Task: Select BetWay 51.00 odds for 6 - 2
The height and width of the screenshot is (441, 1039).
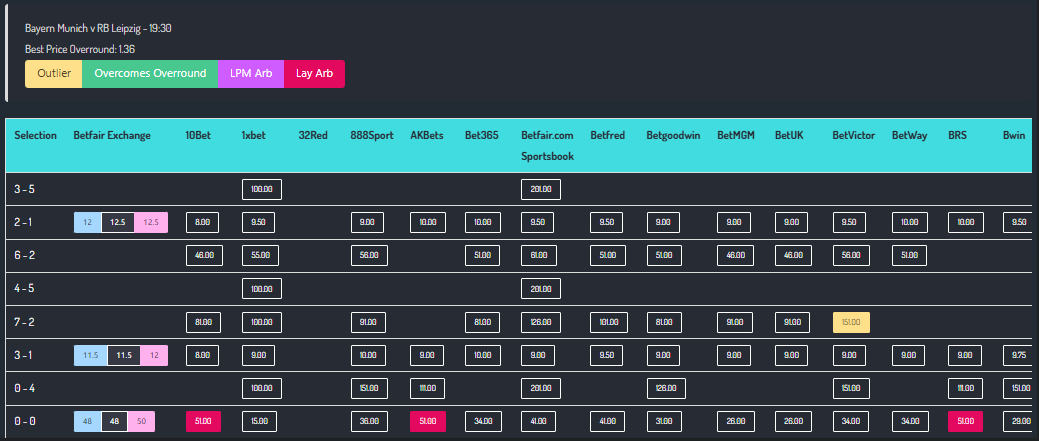Action: pos(909,255)
